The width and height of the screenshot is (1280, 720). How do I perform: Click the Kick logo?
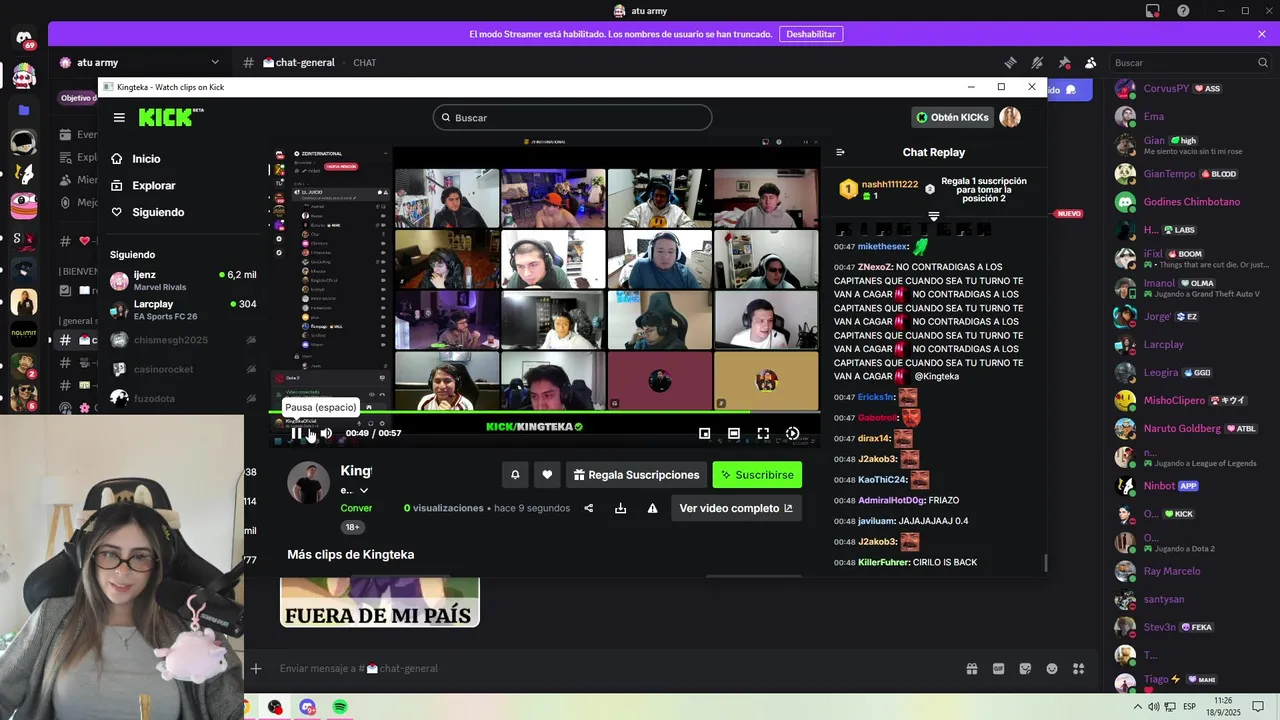tap(170, 117)
